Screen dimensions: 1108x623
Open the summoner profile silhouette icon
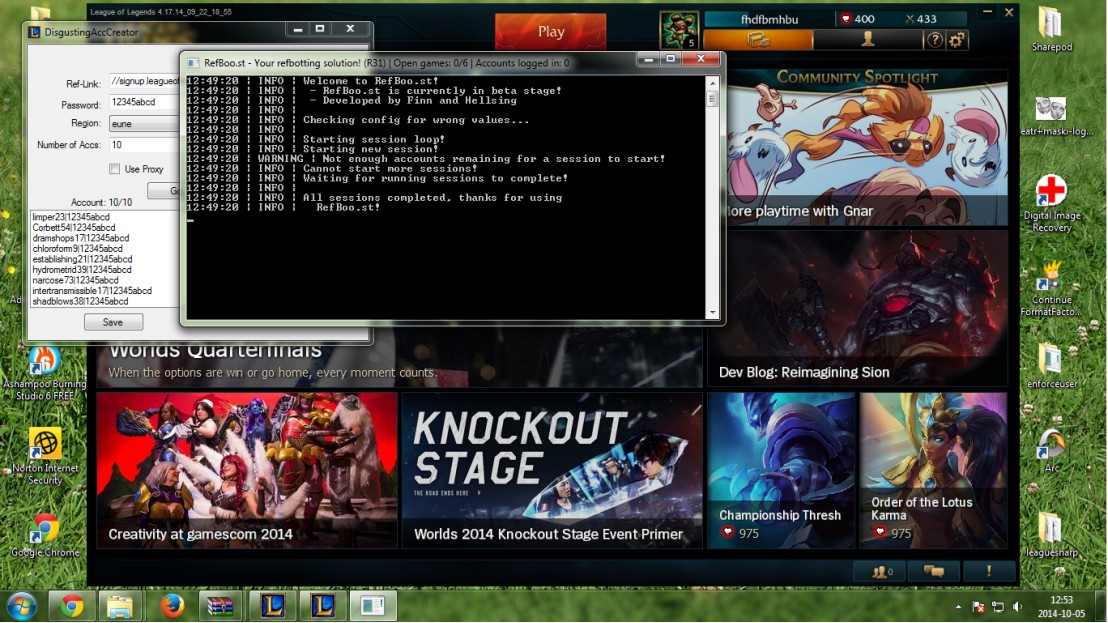868,40
